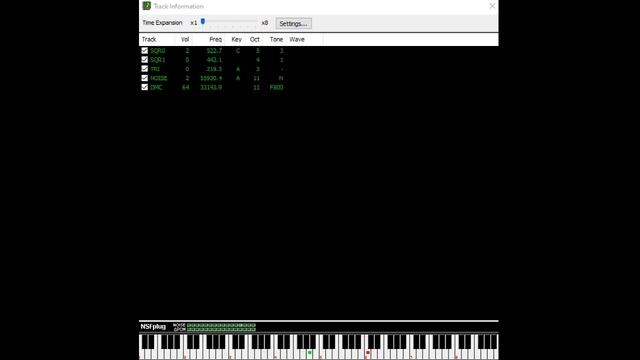640x360 pixels.
Task: Mute the NOISE track checkbox
Action: (x=144, y=78)
